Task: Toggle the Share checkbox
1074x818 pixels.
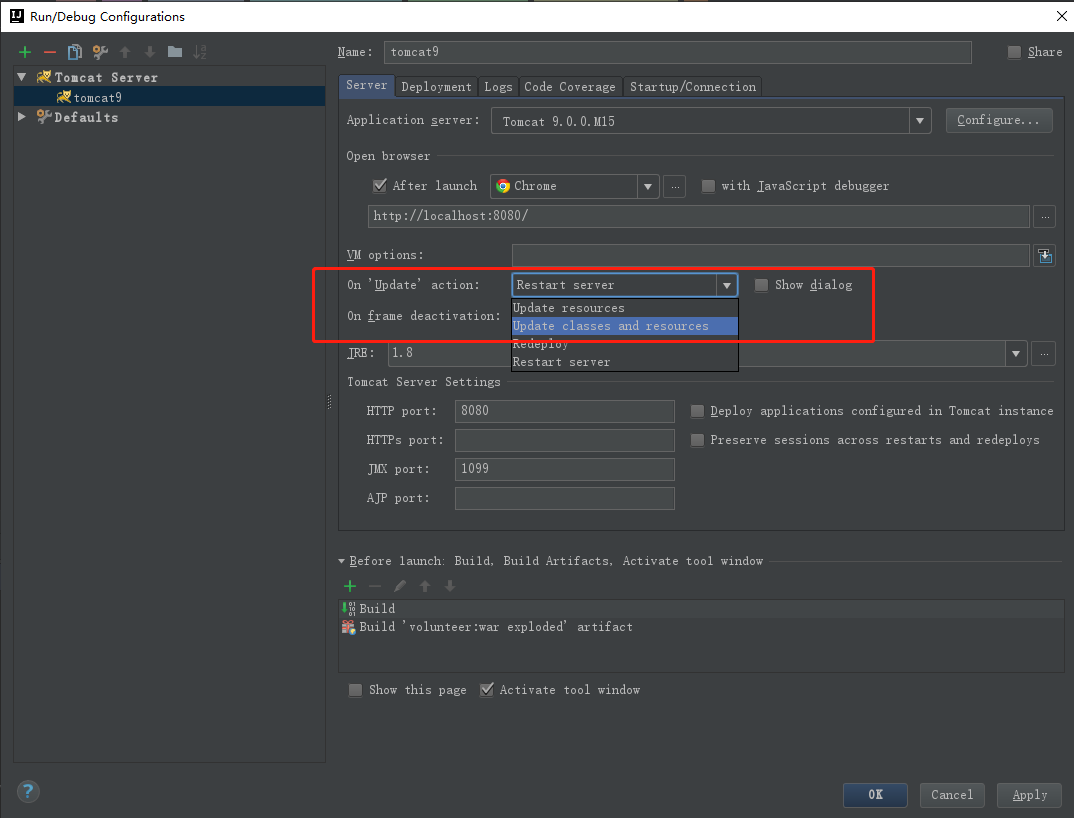Action: (x=1014, y=52)
